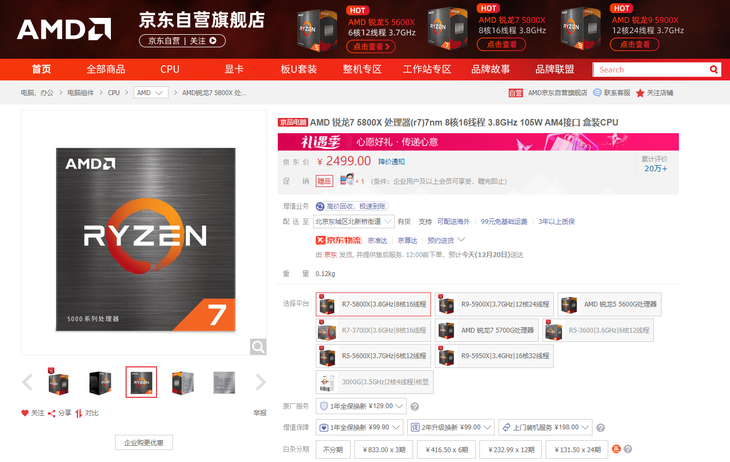Image resolution: width=730 pixels, height=462 pixels.
Task: Open the AMD brand breadcrumb dropdown
Action: coord(151,93)
